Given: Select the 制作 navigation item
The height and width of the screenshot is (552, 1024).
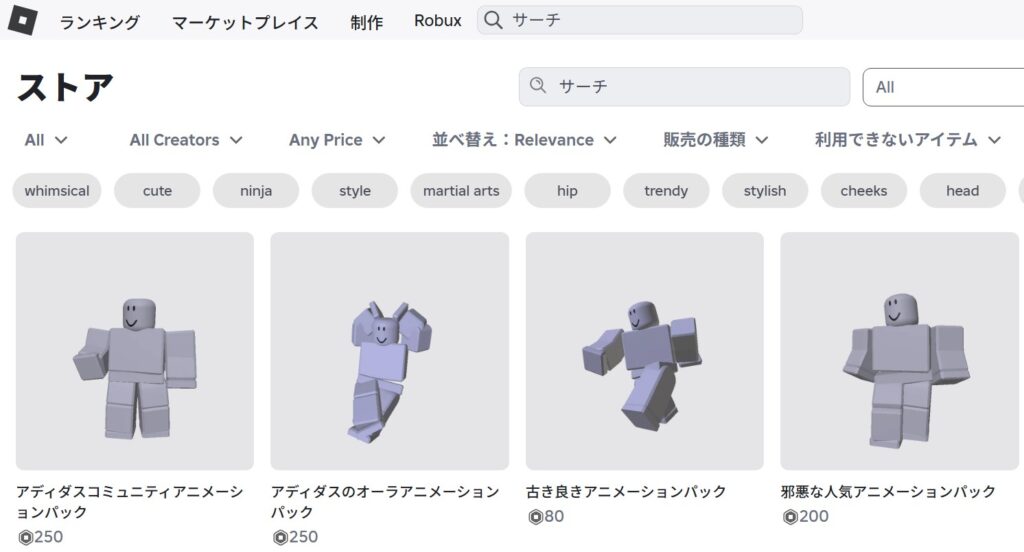Looking at the screenshot, I should [366, 21].
